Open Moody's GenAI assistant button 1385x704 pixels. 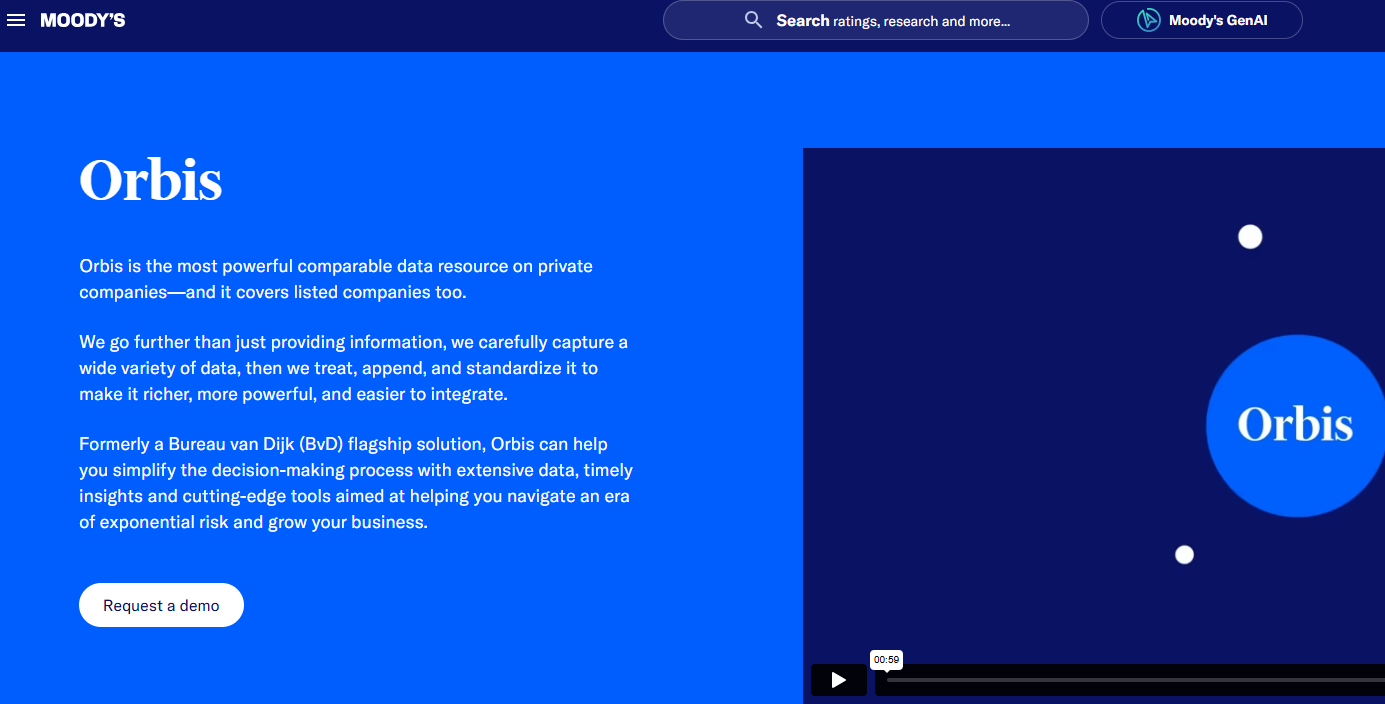1201,20
